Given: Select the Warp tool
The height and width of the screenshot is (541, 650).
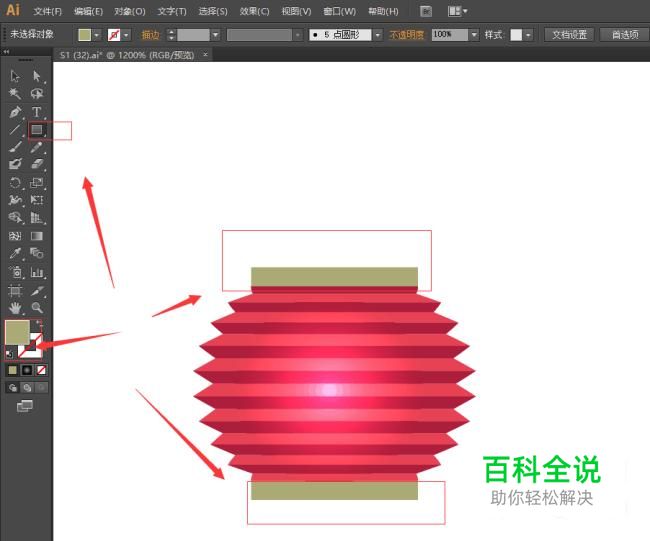Looking at the screenshot, I should [15, 200].
